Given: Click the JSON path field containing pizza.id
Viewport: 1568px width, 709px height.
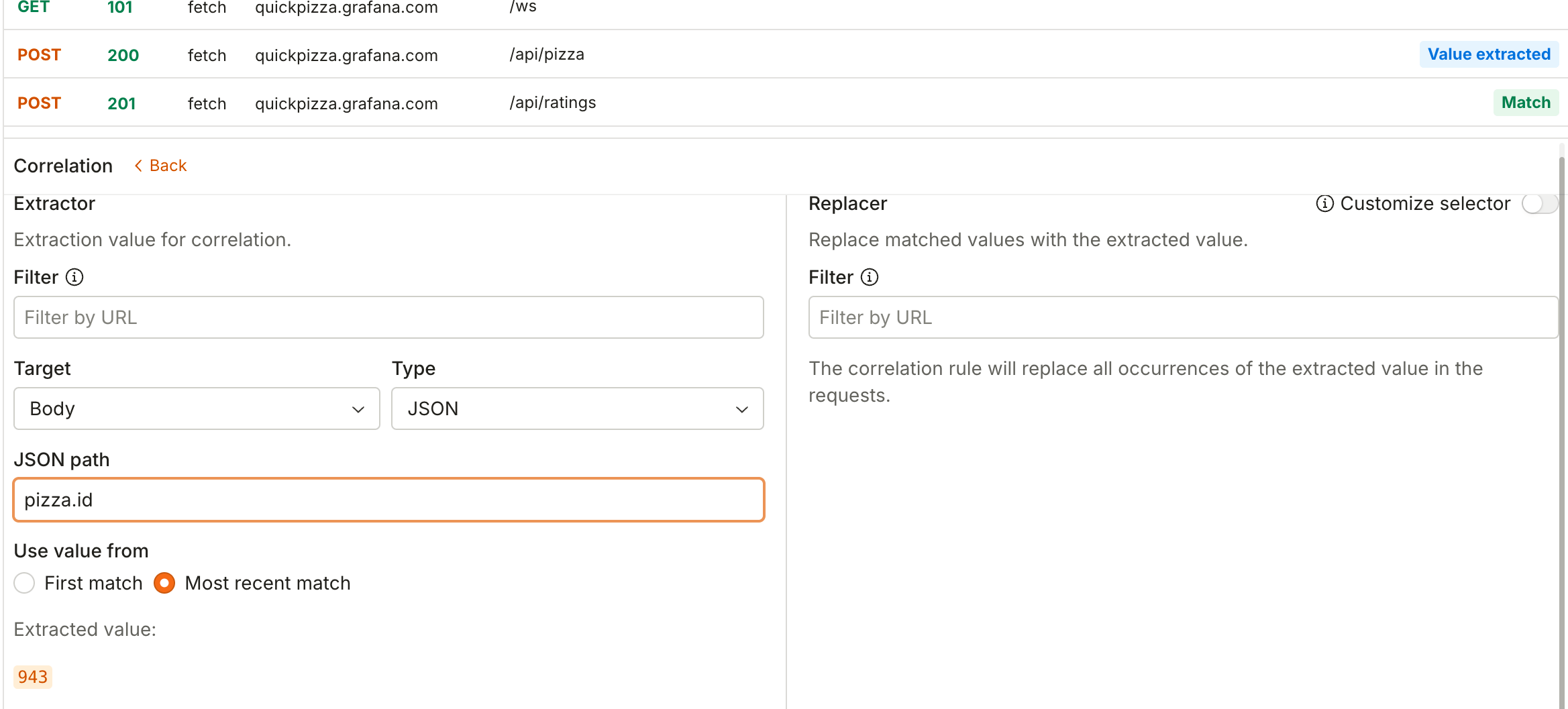Looking at the screenshot, I should pos(388,500).
